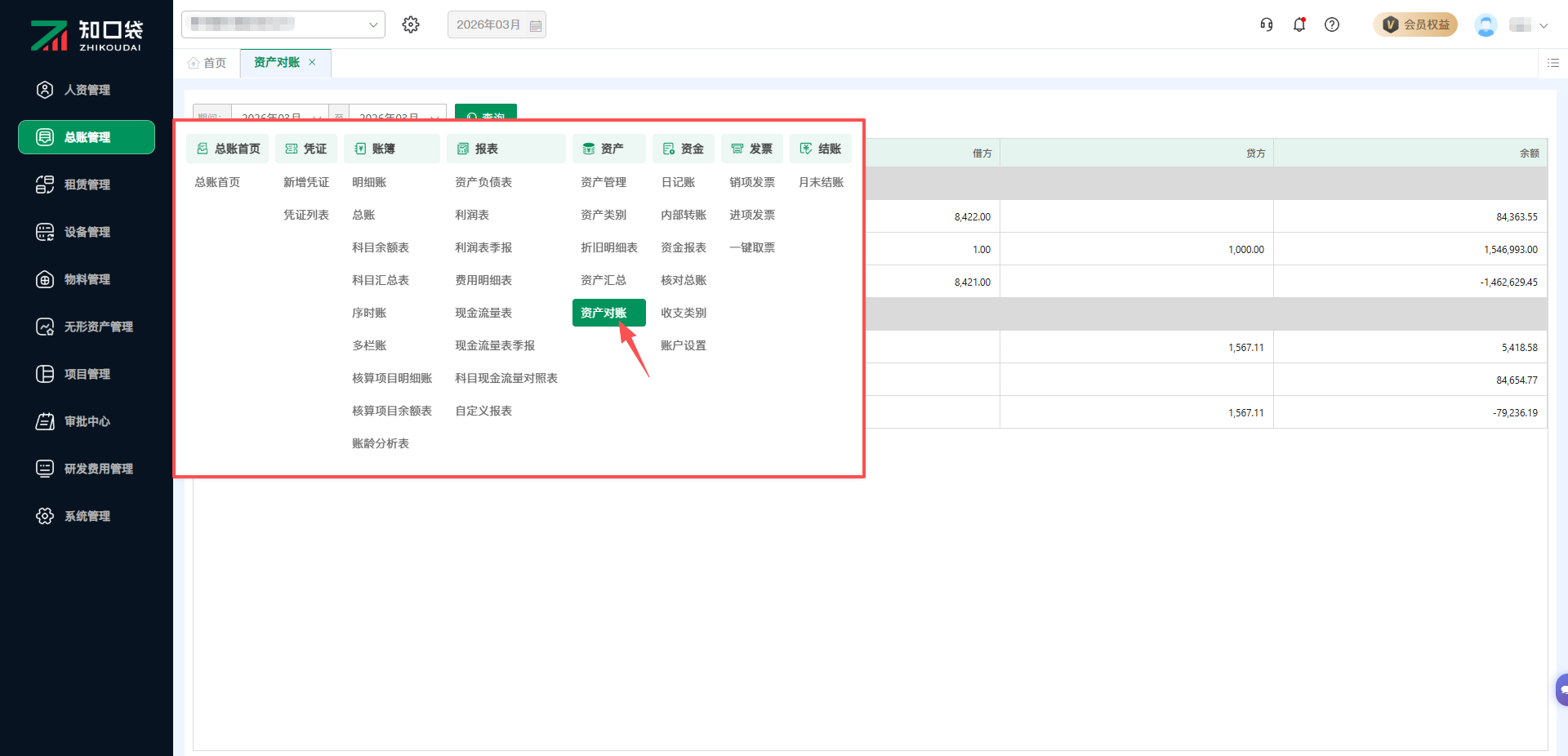Select 总账管理 in the sidebar
The height and width of the screenshot is (756, 1568).
[87, 137]
